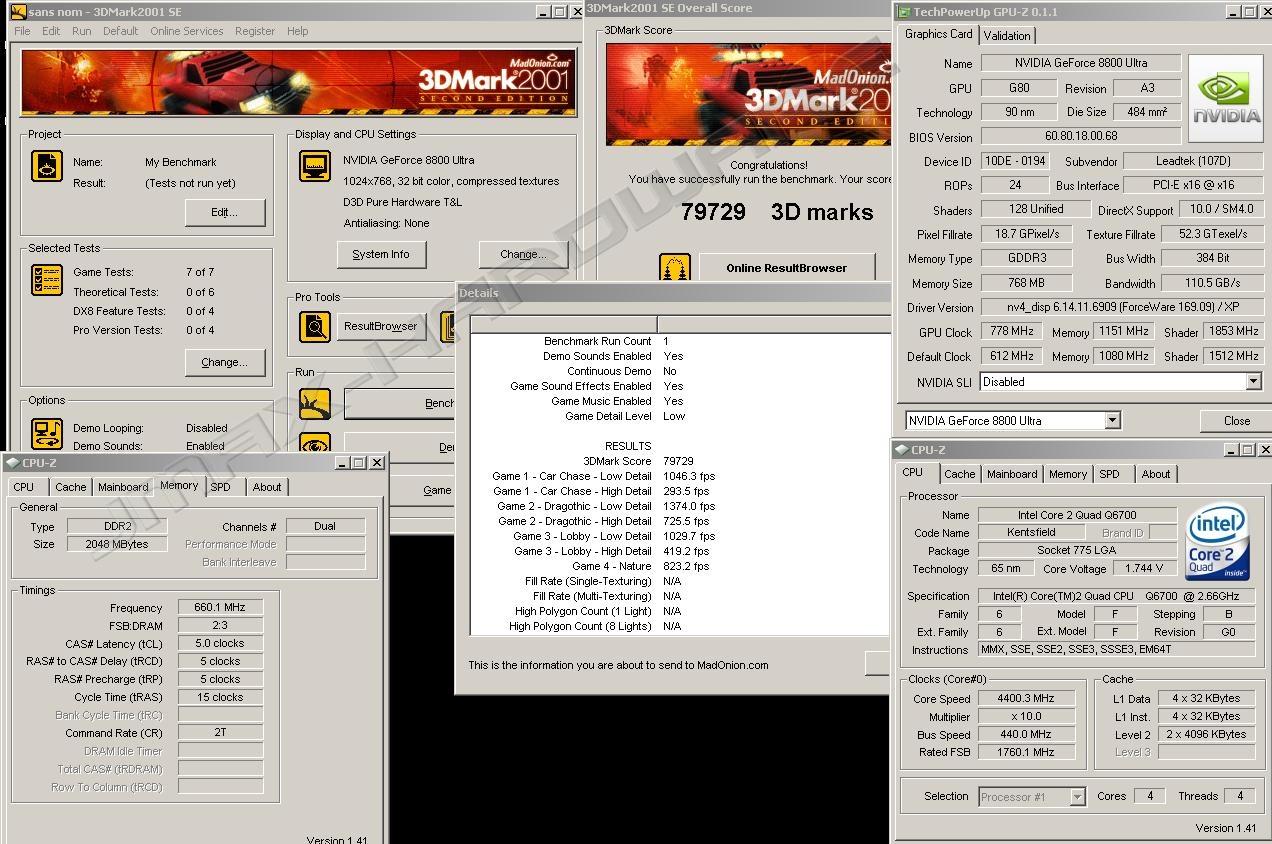Image resolution: width=1272 pixels, height=844 pixels.
Task: Open the Edit menu in 3DMark2001
Action: point(51,31)
